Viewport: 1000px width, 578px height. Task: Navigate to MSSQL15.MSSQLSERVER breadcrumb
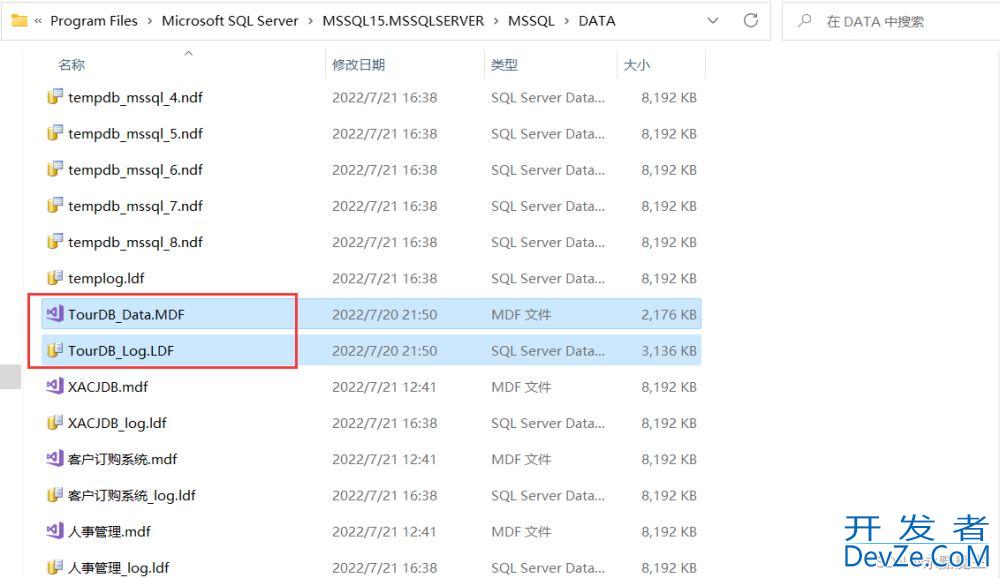(403, 21)
